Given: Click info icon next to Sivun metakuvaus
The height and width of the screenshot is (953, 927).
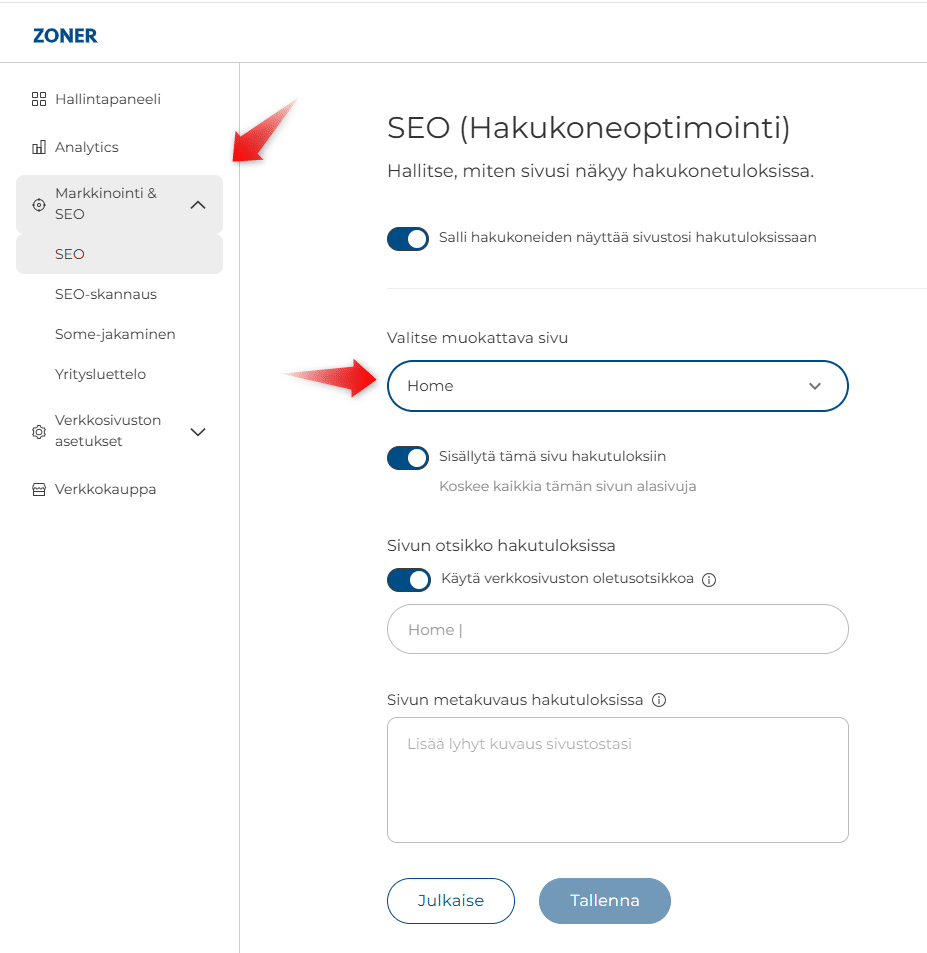Looking at the screenshot, I should [x=658, y=700].
